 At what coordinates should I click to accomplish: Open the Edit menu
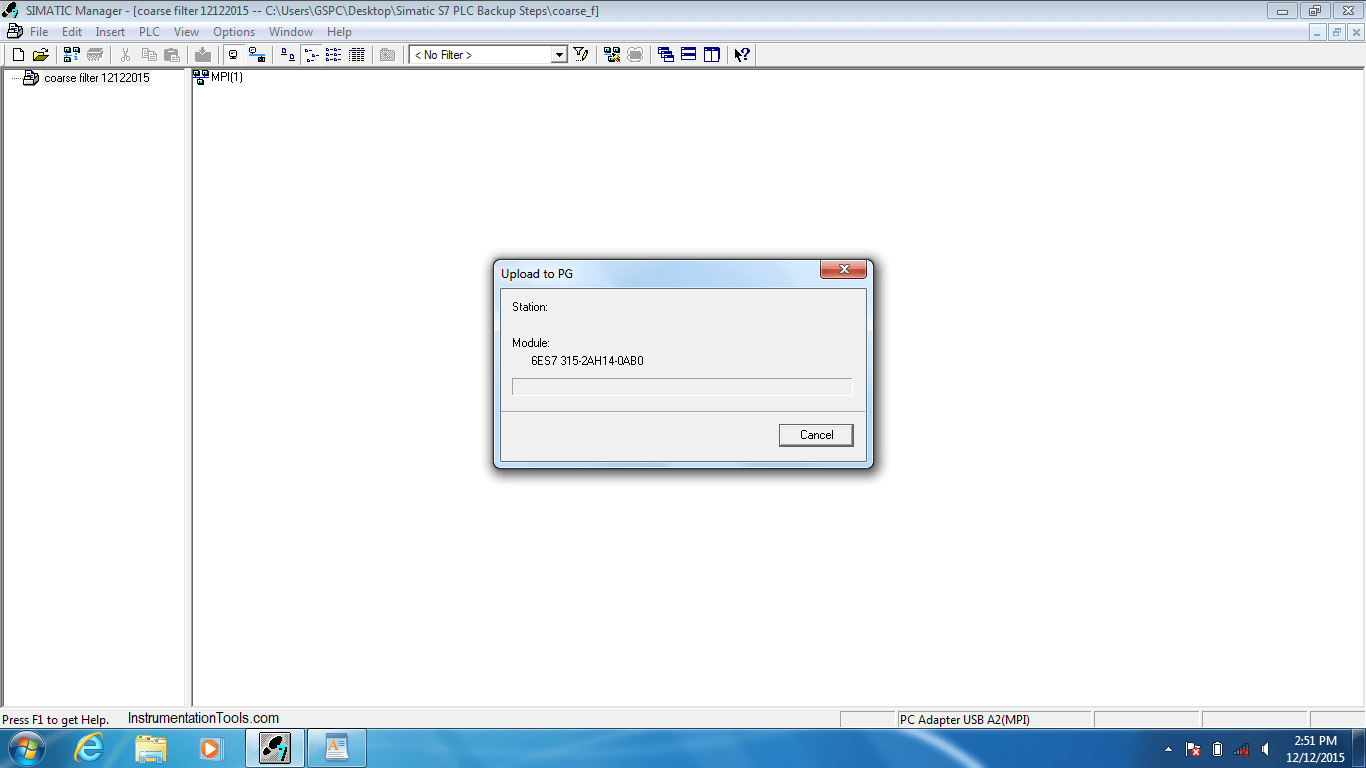(x=72, y=32)
